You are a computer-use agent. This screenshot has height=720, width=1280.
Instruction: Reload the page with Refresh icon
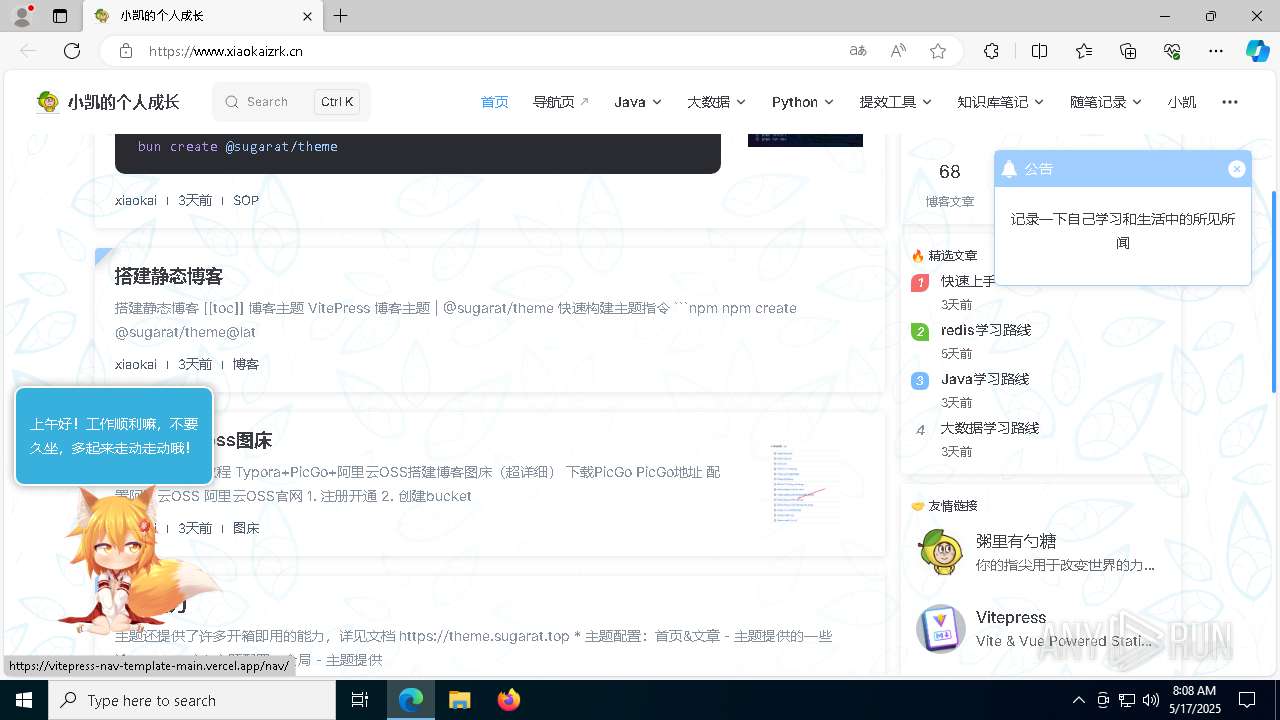[x=72, y=51]
